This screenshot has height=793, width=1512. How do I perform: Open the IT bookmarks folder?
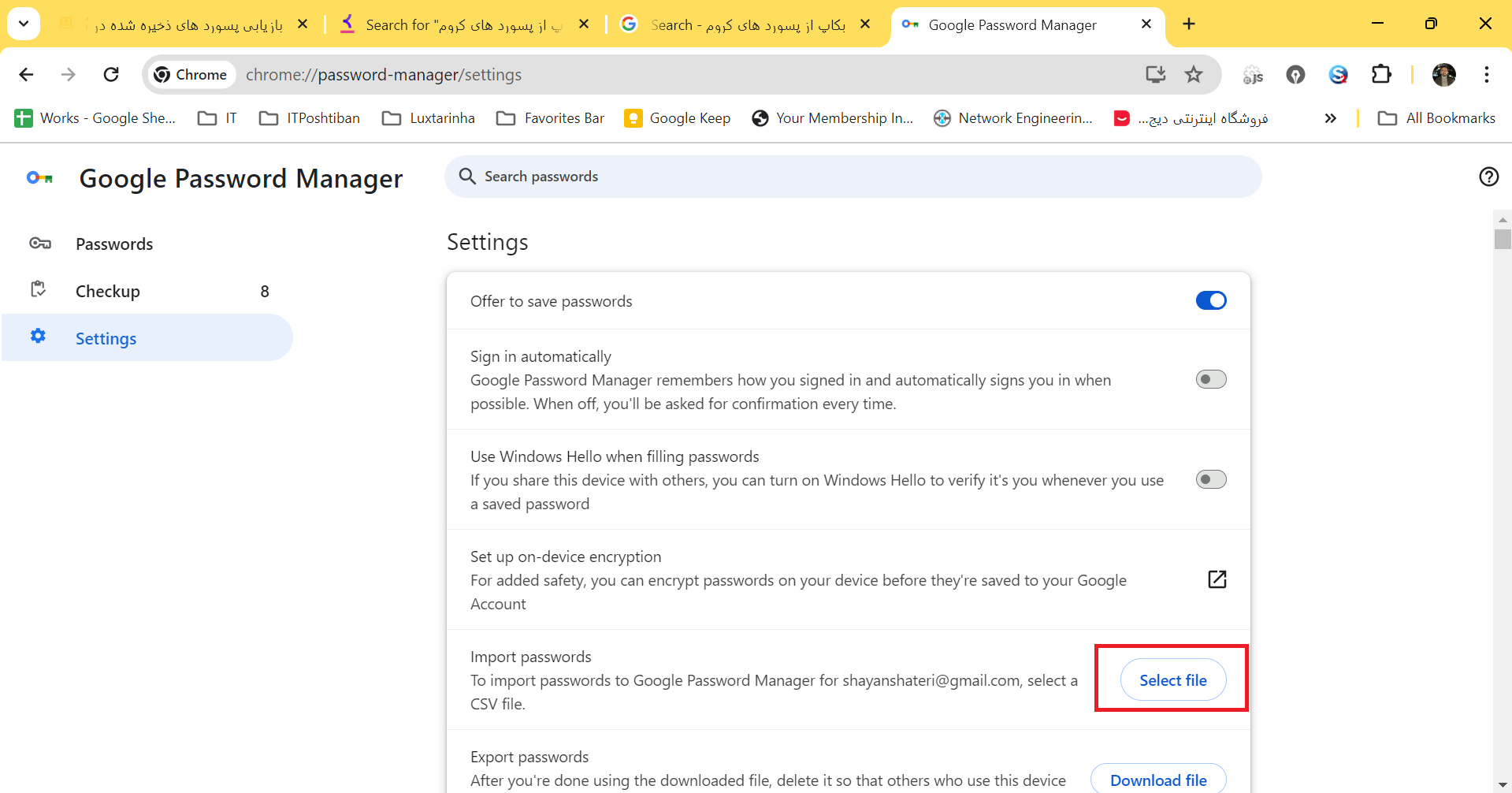click(217, 118)
